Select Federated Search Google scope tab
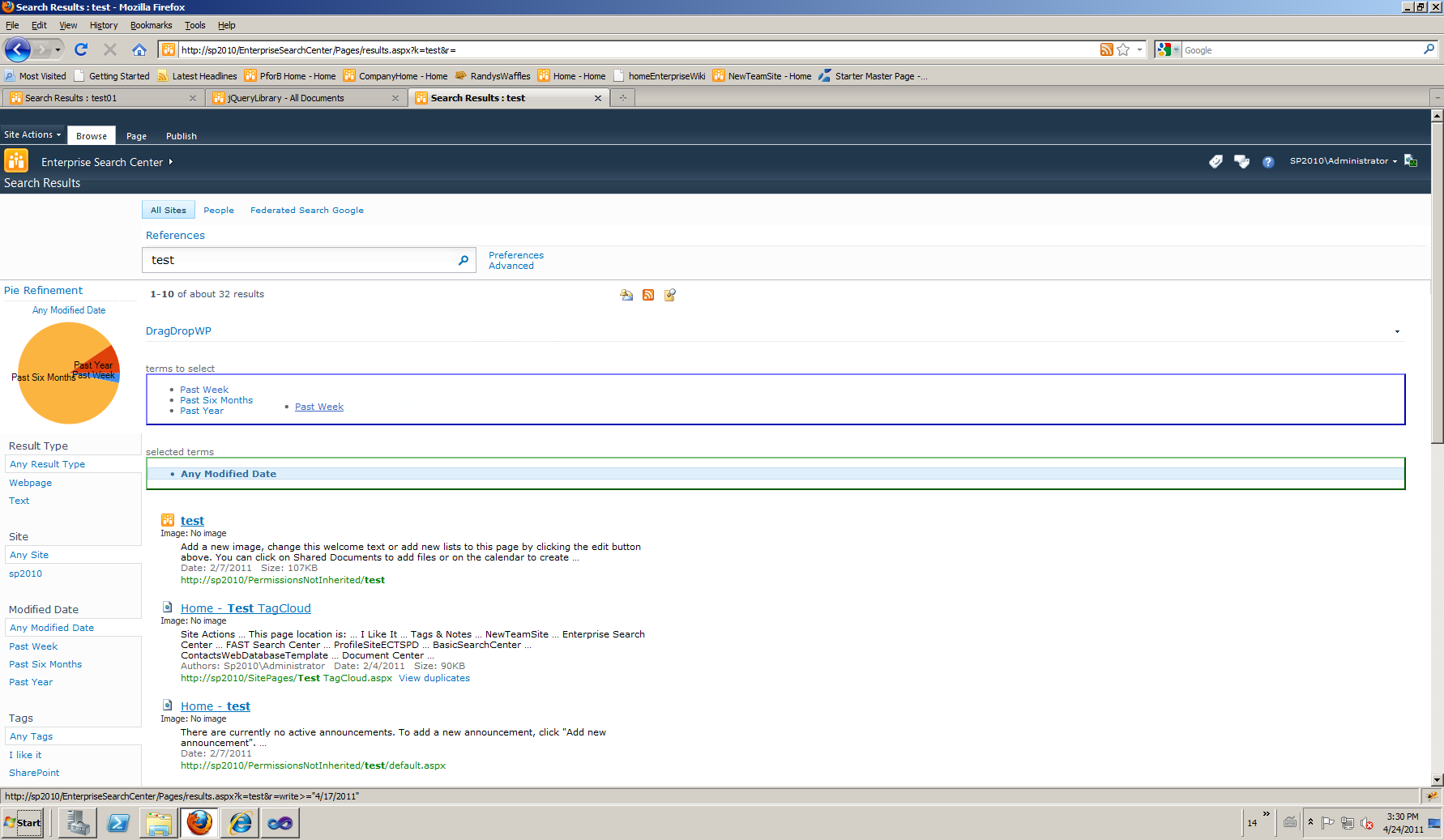 click(306, 210)
